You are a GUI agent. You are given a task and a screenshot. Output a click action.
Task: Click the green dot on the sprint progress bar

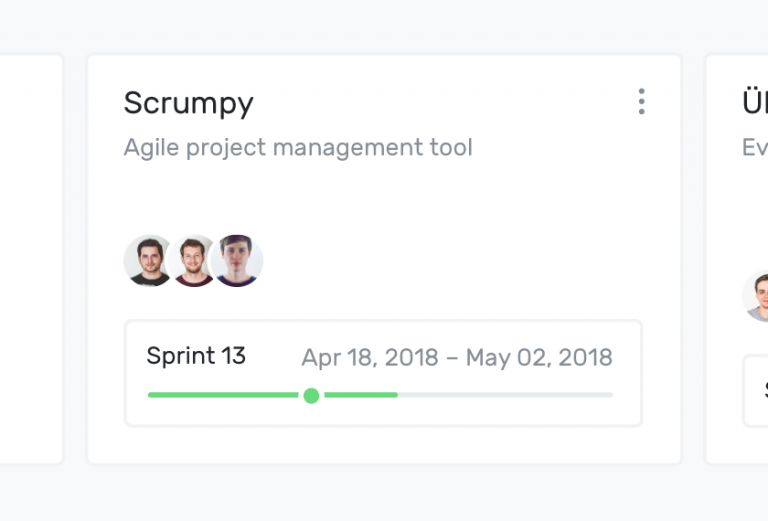pos(311,395)
